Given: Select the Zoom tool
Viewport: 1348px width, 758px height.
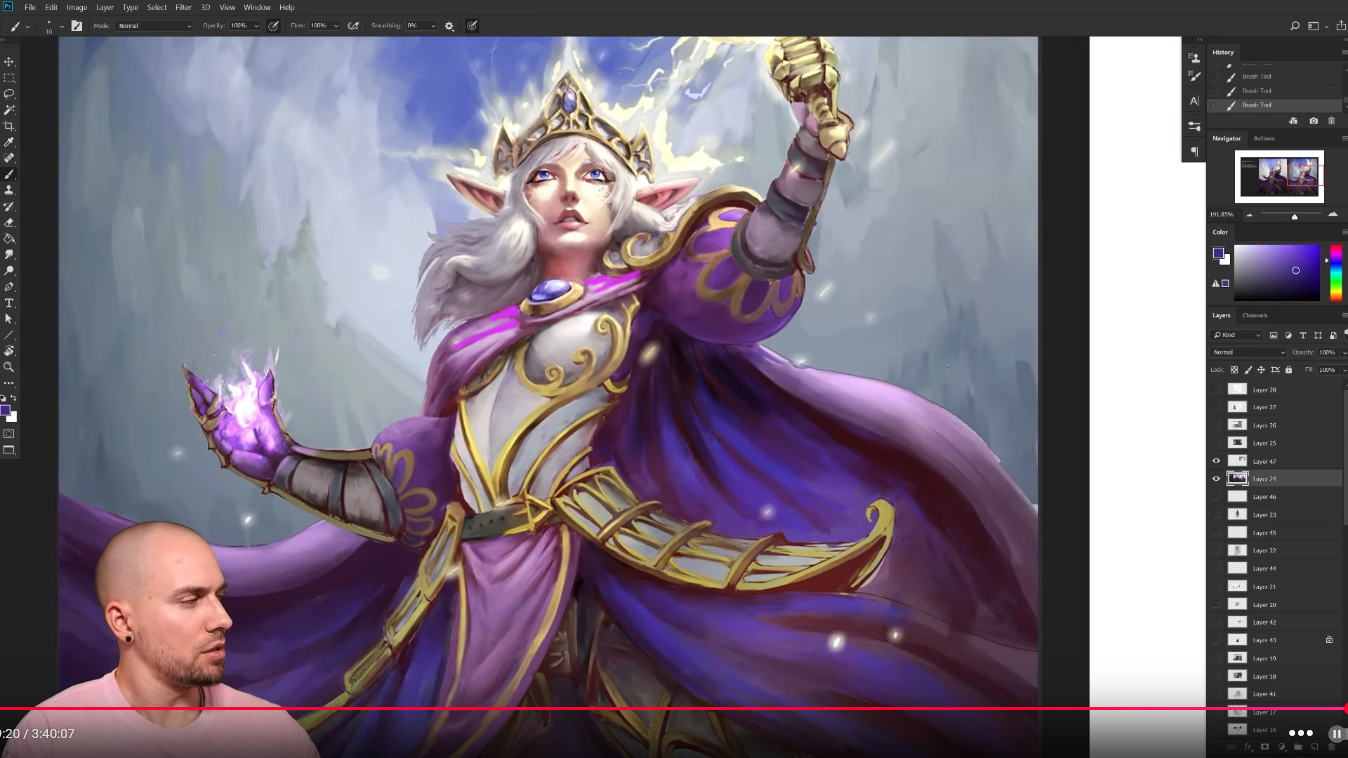Looking at the screenshot, I should click(9, 367).
